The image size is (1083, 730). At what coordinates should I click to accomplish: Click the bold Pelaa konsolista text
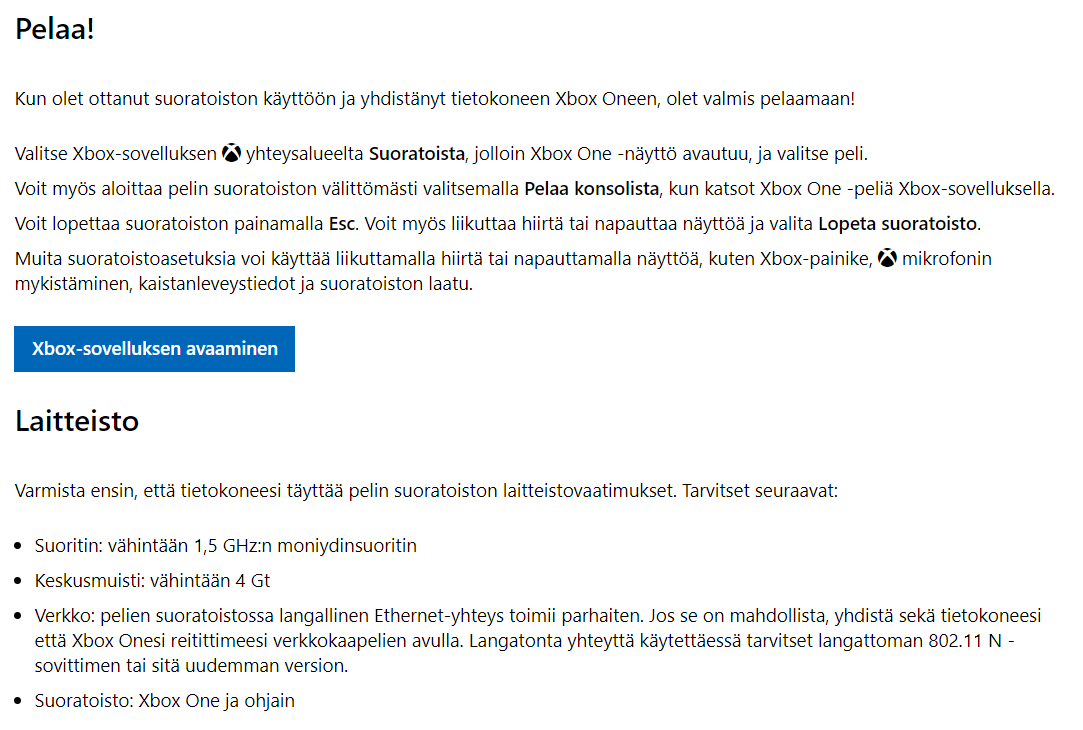pos(591,189)
